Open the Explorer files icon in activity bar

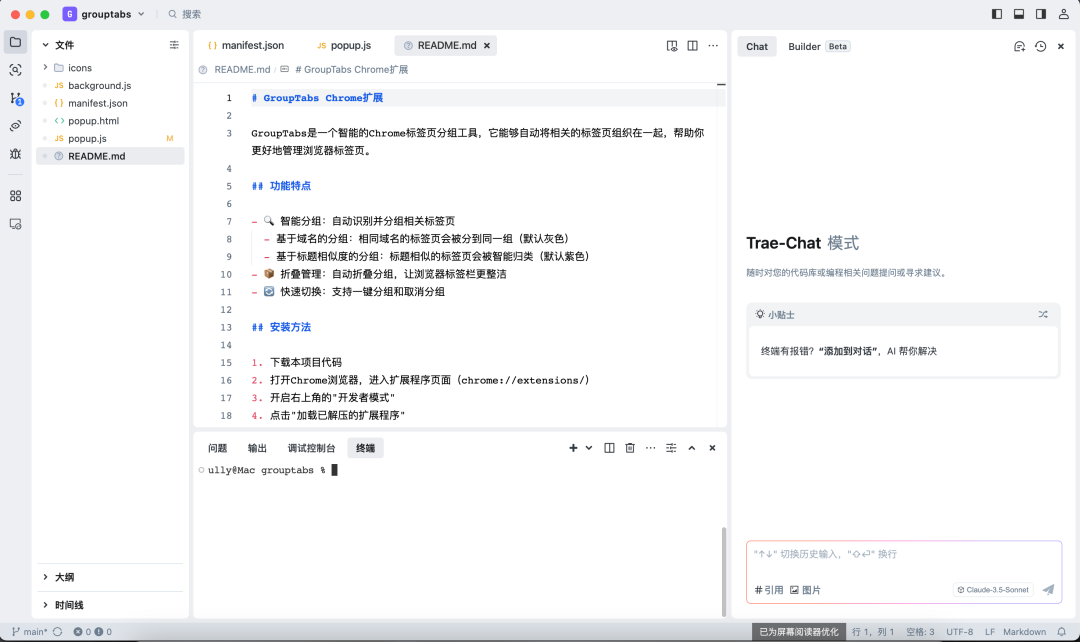click(15, 42)
